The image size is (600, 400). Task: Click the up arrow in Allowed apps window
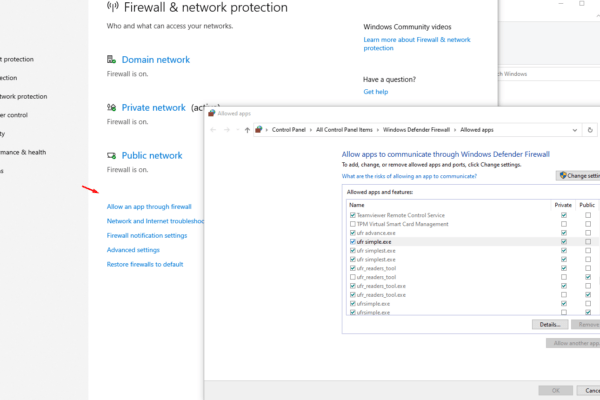(x=247, y=130)
